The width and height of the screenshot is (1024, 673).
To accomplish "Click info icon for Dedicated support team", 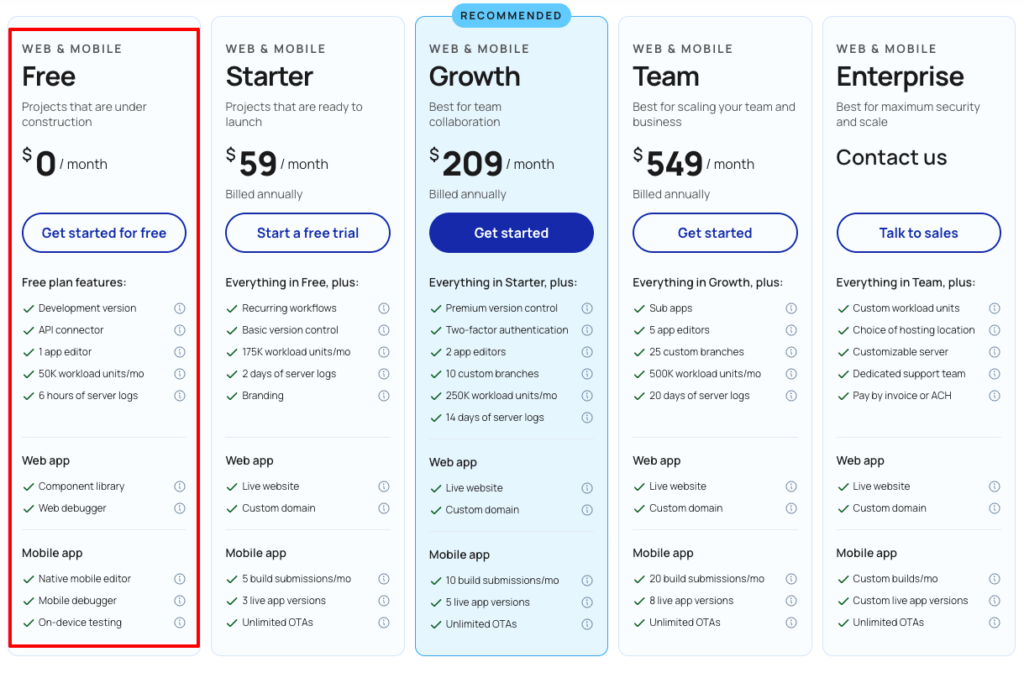I will point(994,374).
